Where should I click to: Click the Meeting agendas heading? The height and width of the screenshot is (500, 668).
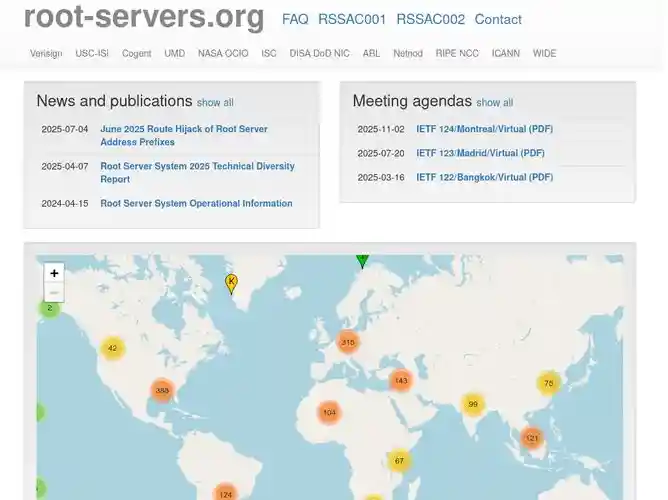tap(412, 101)
